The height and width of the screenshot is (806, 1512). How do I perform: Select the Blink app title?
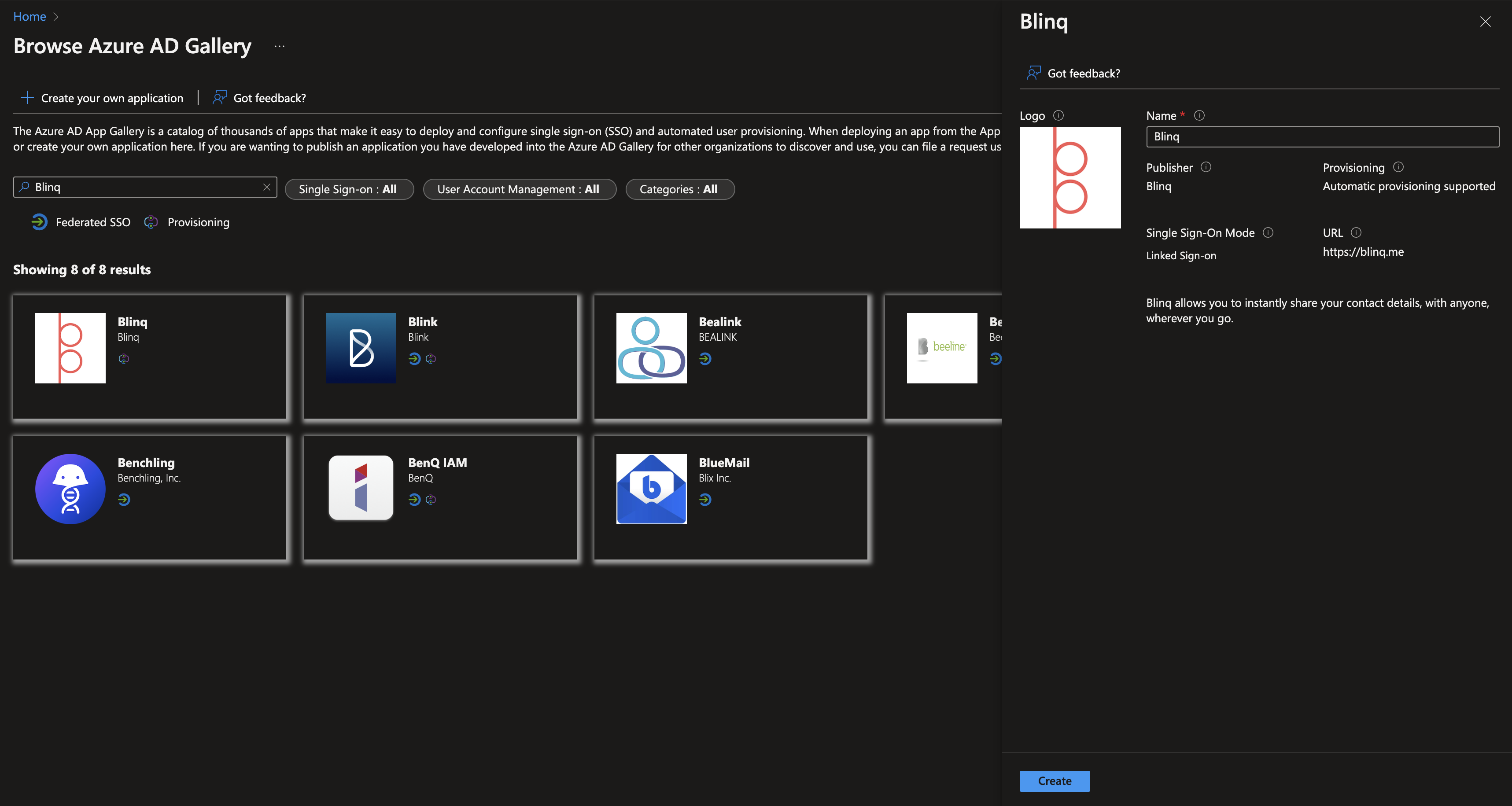[423, 321]
